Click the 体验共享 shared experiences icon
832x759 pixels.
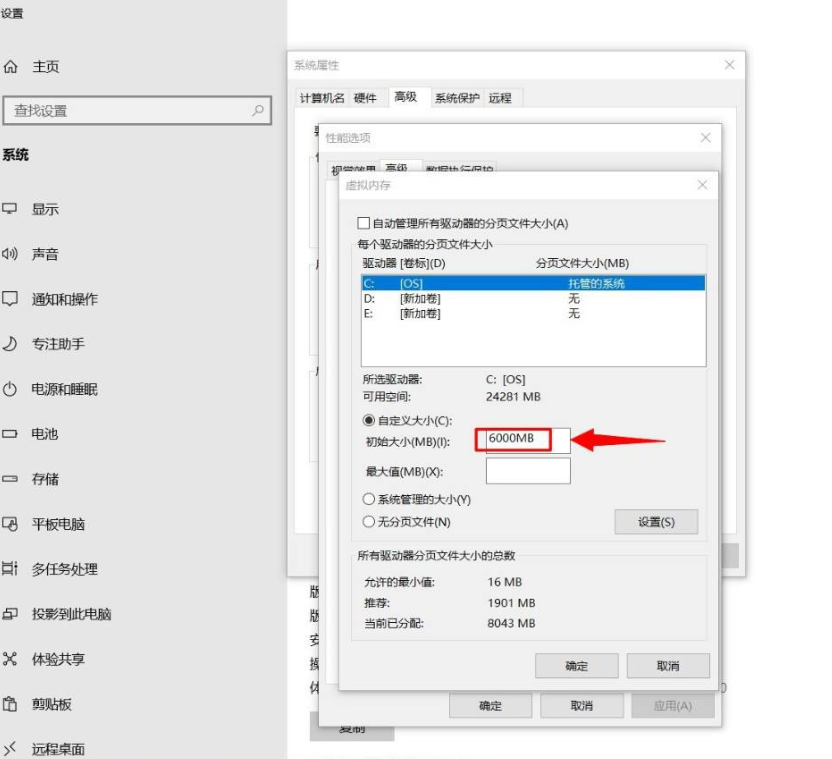click(10, 659)
